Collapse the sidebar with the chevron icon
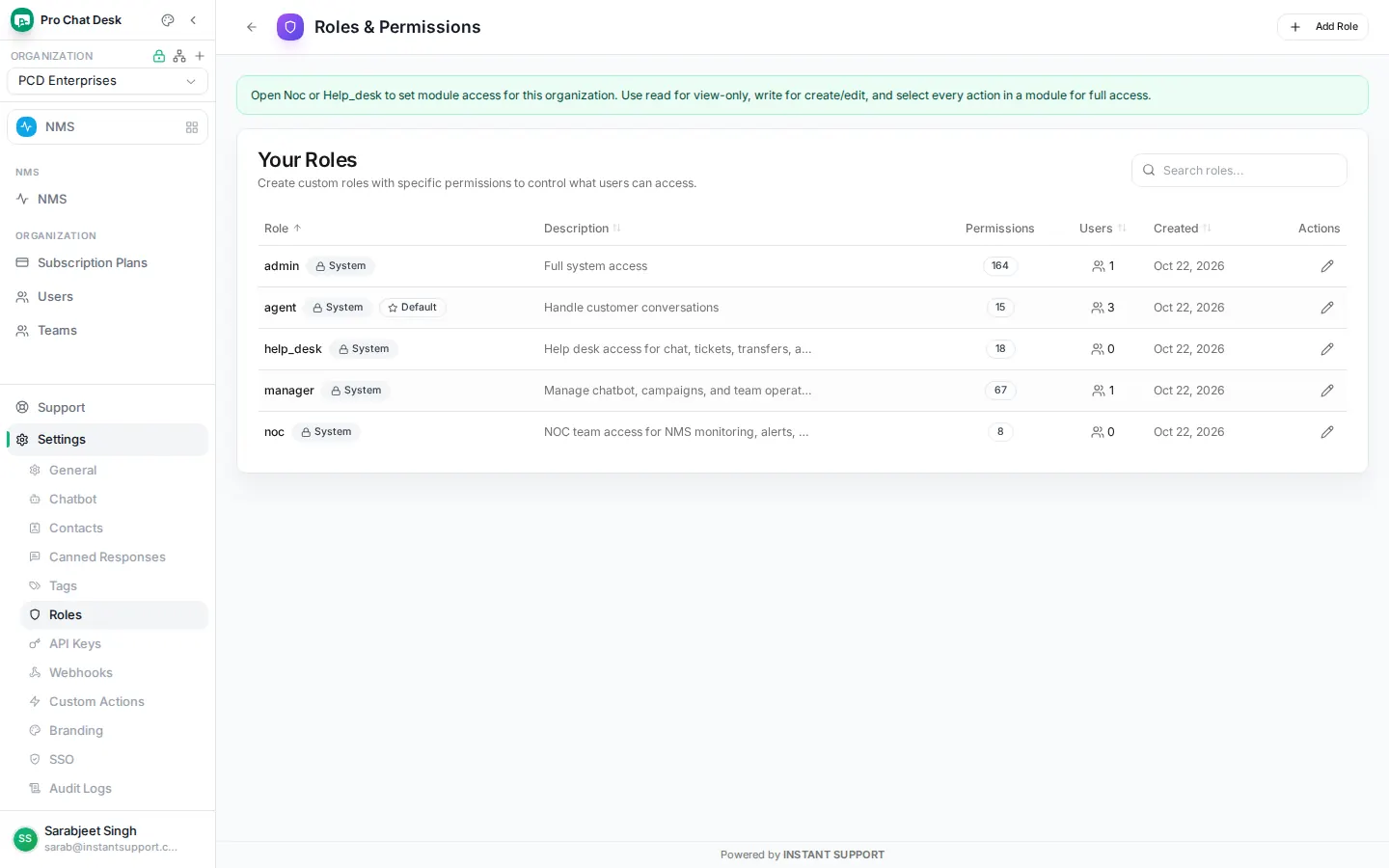The height and width of the screenshot is (868, 1389). (193, 20)
